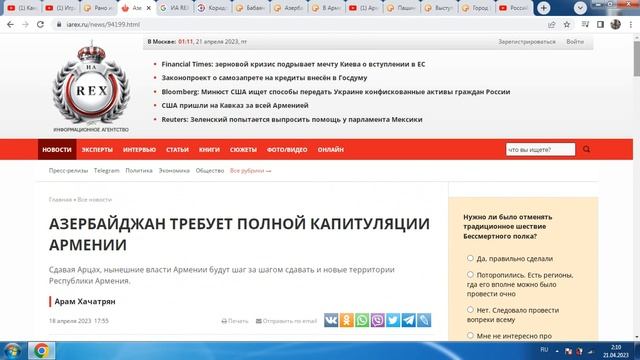Open the Chrome three-dot menu
This screenshot has width=640, height=360.
tap(631, 24)
